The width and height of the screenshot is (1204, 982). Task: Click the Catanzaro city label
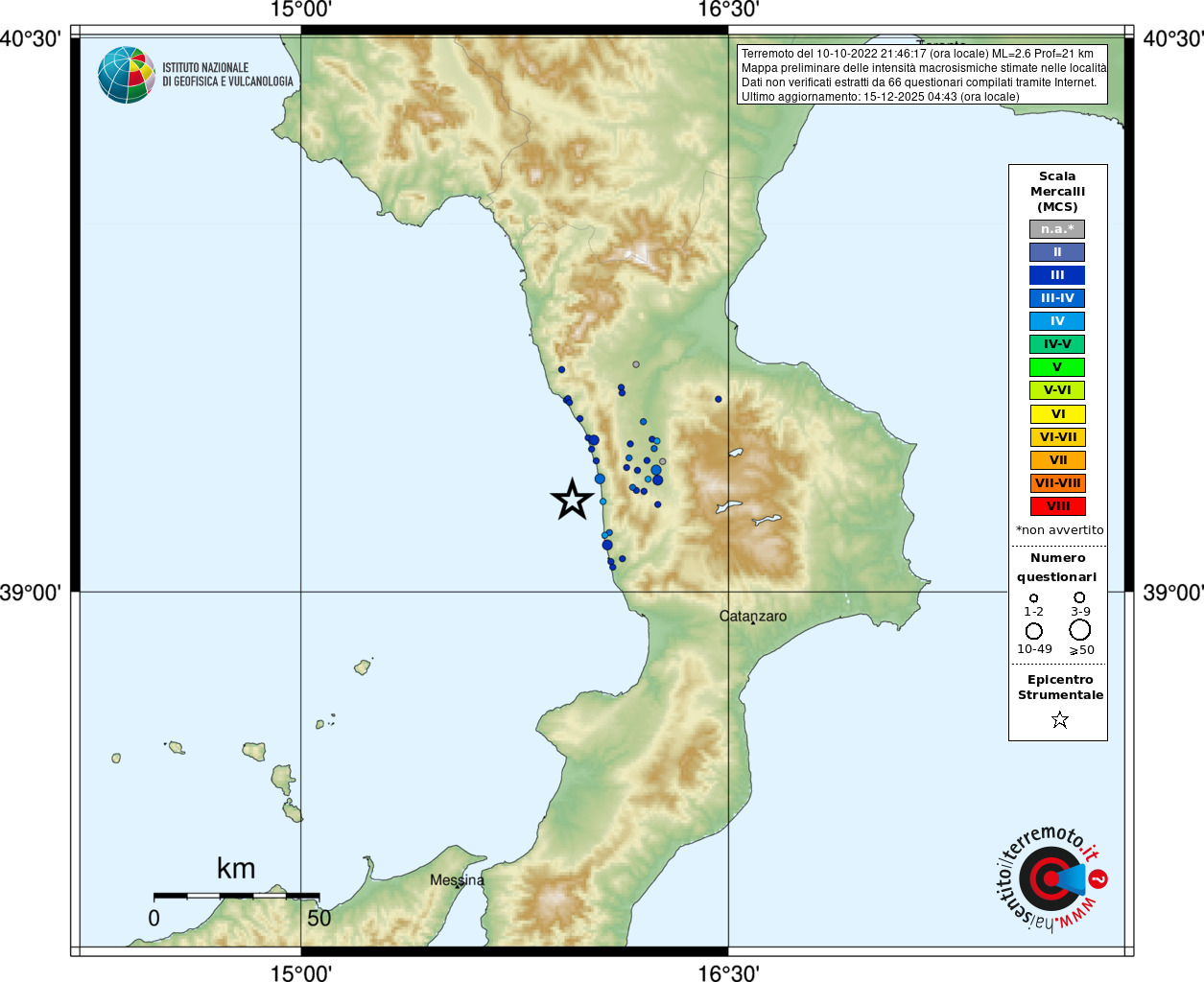point(753,617)
